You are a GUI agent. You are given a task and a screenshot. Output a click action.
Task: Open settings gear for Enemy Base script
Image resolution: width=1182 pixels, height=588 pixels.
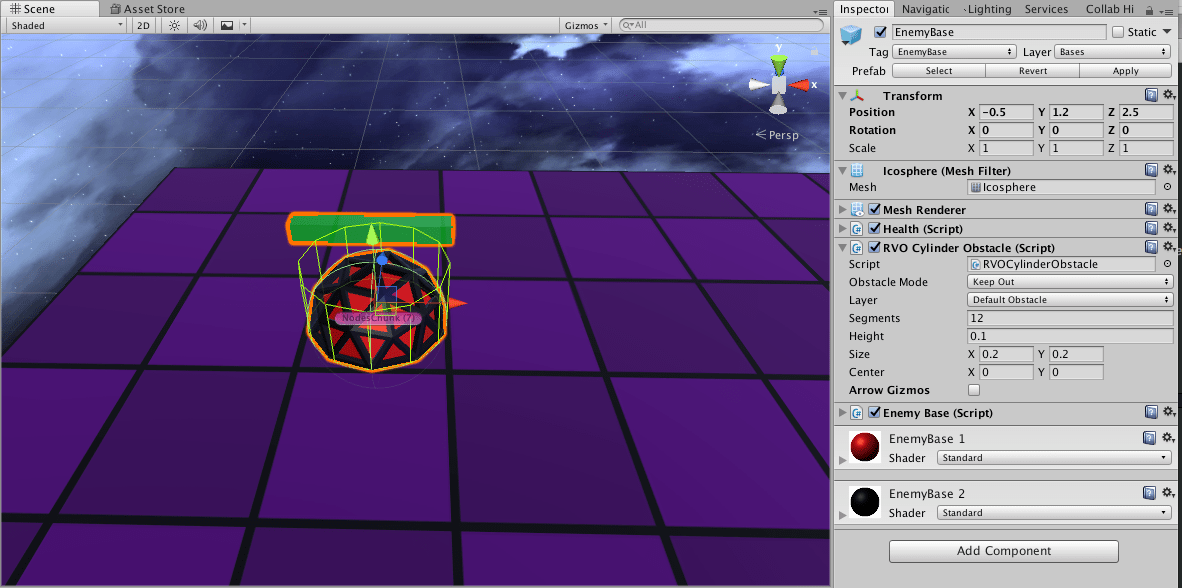(1167, 412)
